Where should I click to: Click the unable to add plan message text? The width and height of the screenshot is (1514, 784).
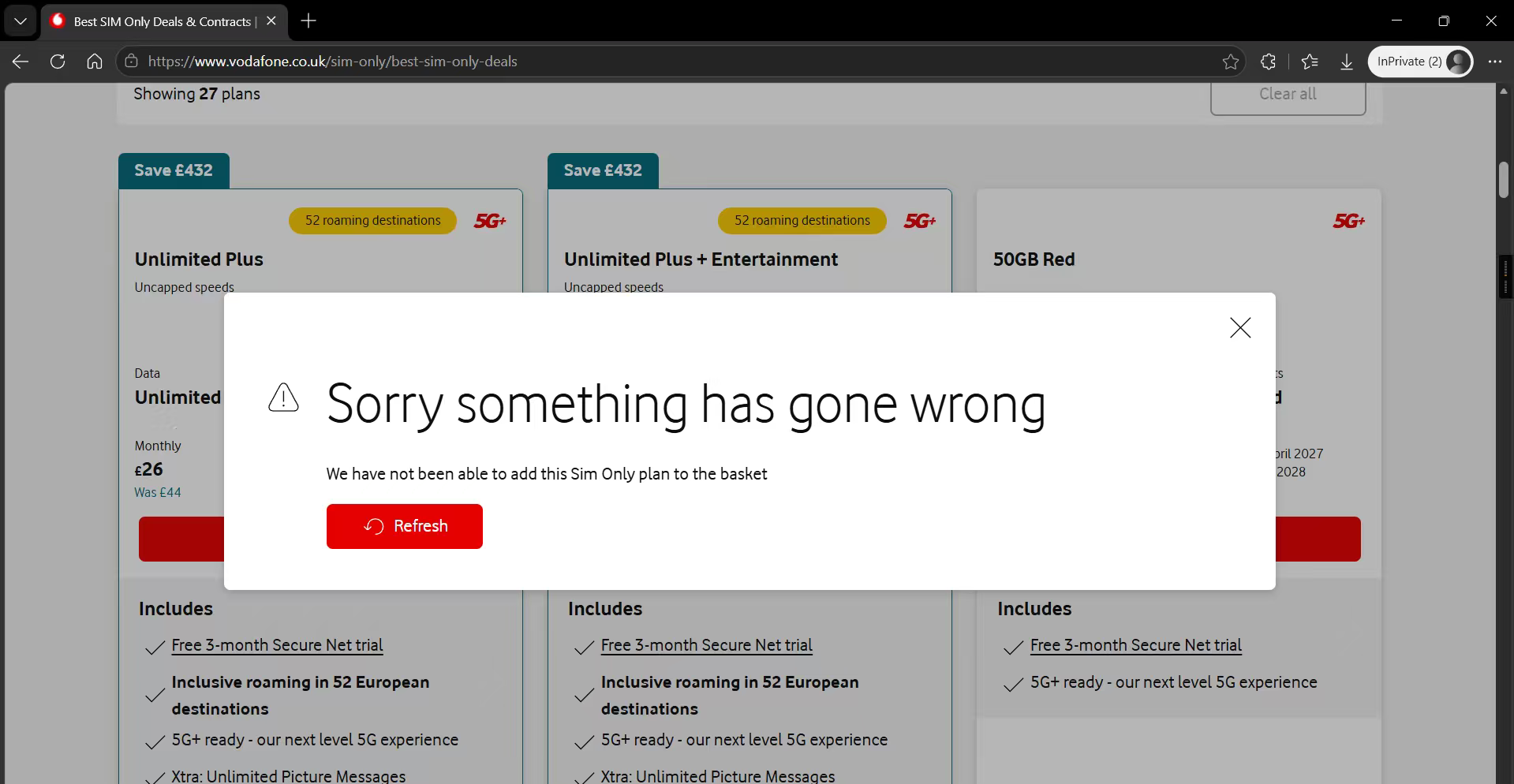coord(547,474)
